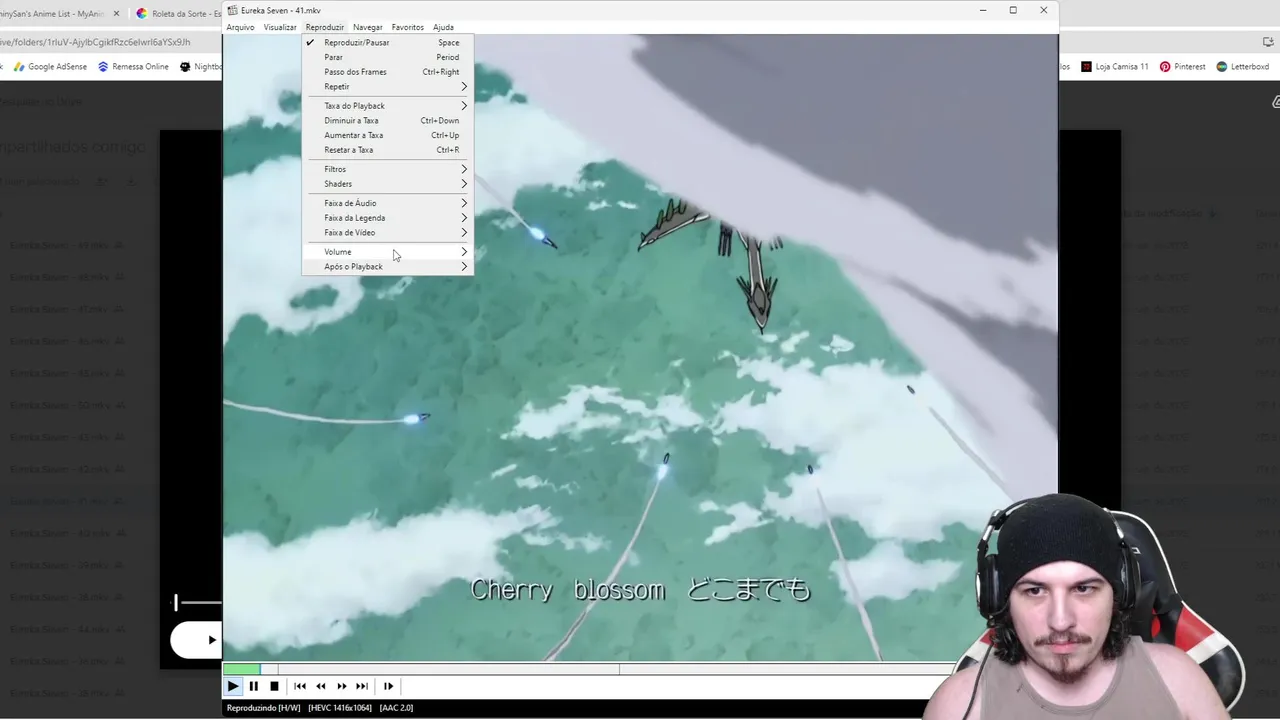The height and width of the screenshot is (720, 1280).
Task: Open Remessa Online bookmark
Action: click(133, 67)
